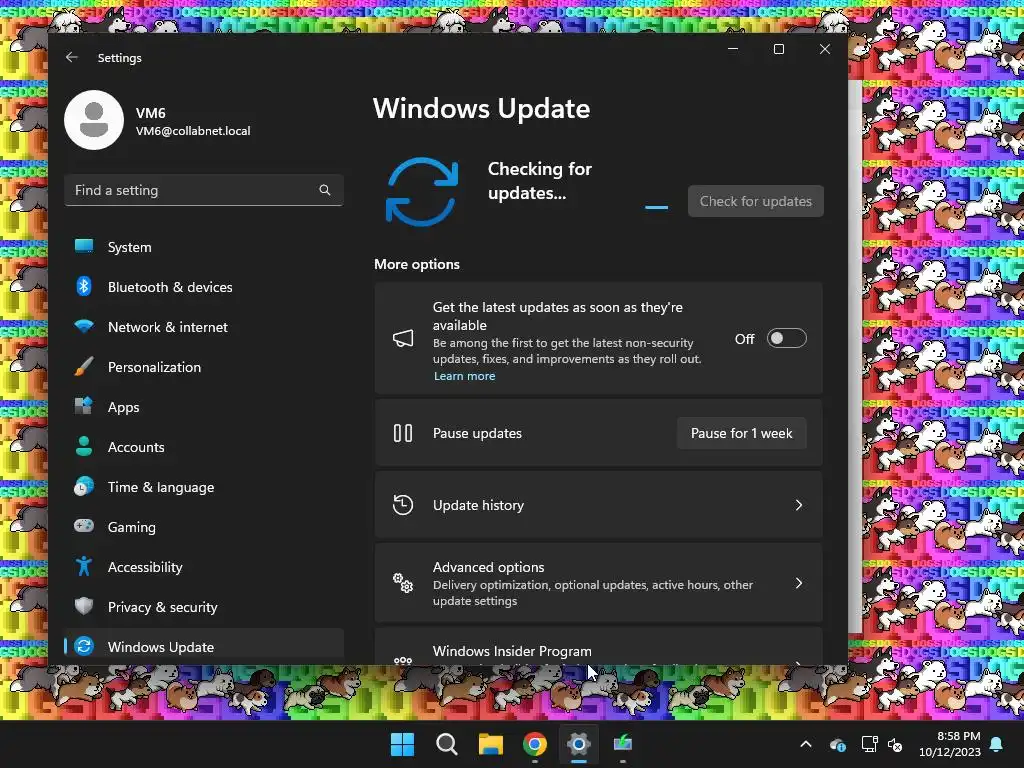This screenshot has height=768, width=1024.
Task: Click the Accessibility figure icon
Action: (x=84, y=566)
